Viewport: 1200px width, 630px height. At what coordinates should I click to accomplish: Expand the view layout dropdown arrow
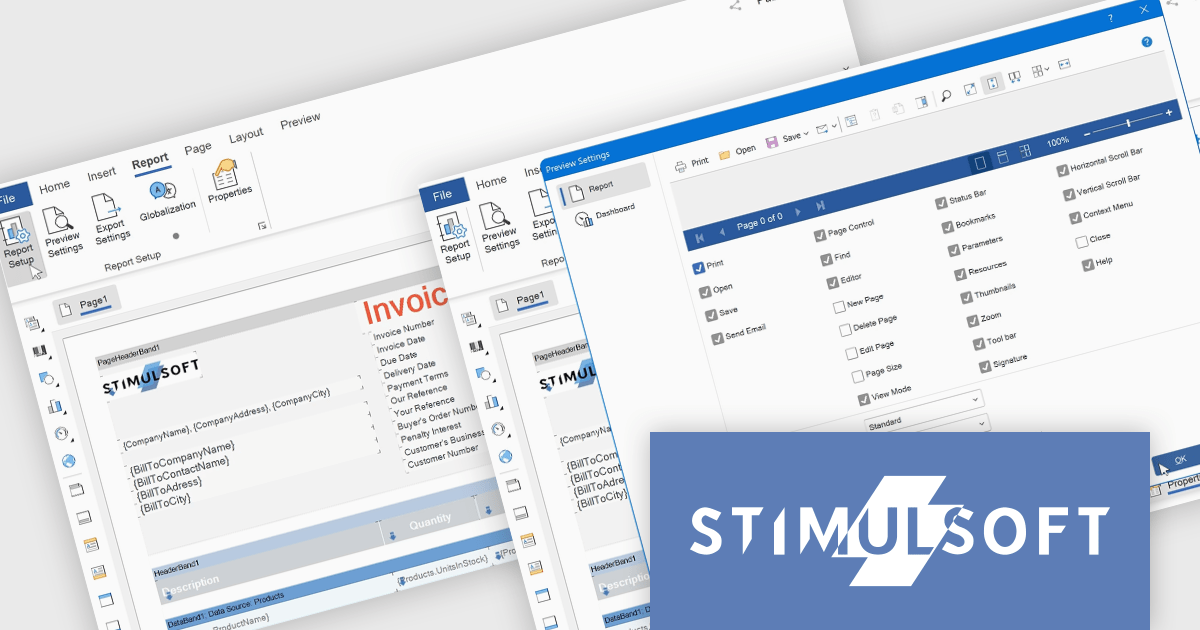[1046, 69]
